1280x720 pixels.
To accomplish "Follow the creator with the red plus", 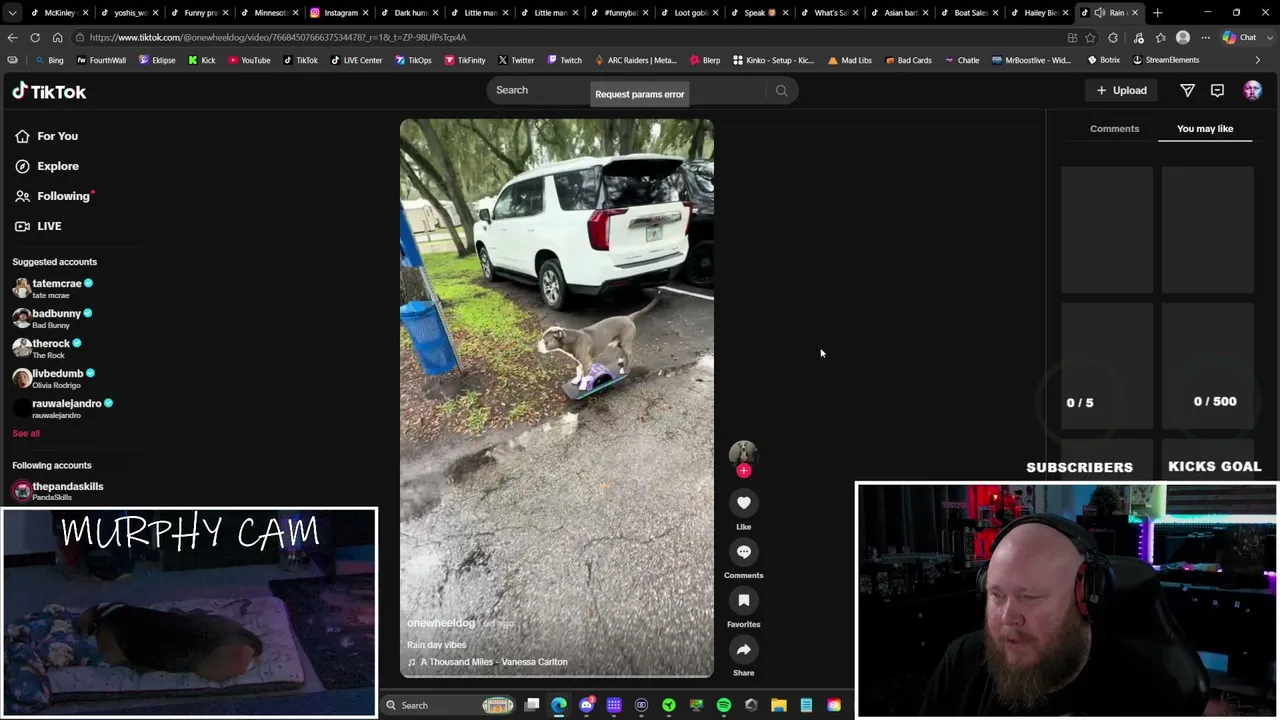I will tap(743, 471).
